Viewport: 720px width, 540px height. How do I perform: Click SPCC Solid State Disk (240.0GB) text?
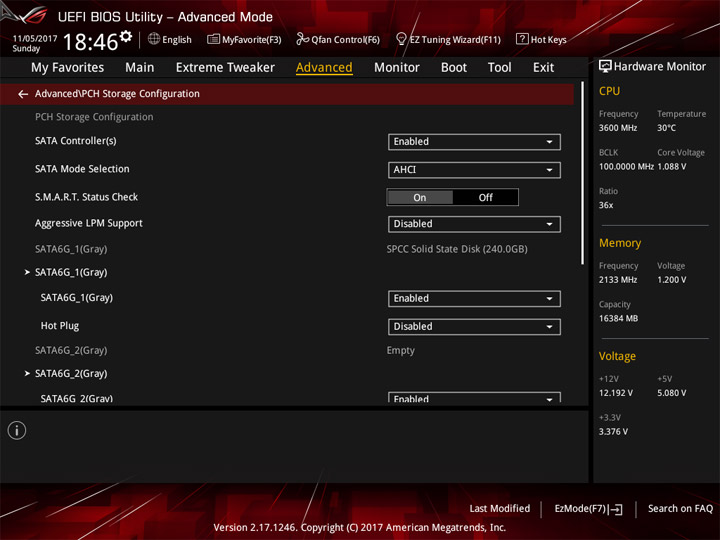click(x=457, y=249)
